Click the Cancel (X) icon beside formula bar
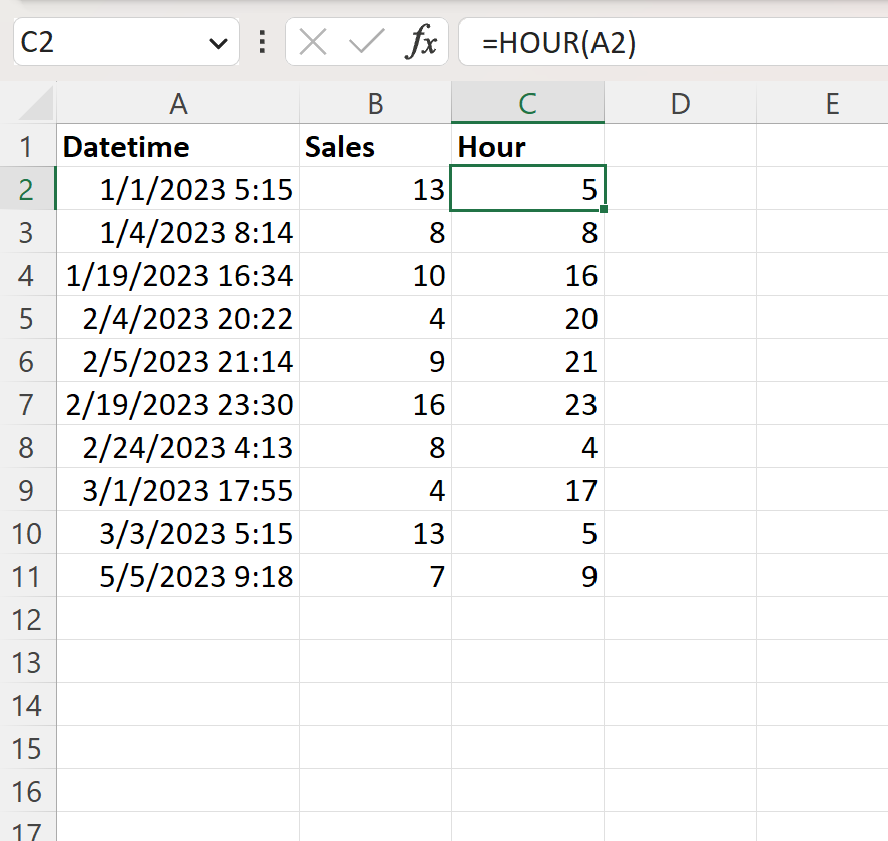The height and width of the screenshot is (841, 888). (x=314, y=42)
